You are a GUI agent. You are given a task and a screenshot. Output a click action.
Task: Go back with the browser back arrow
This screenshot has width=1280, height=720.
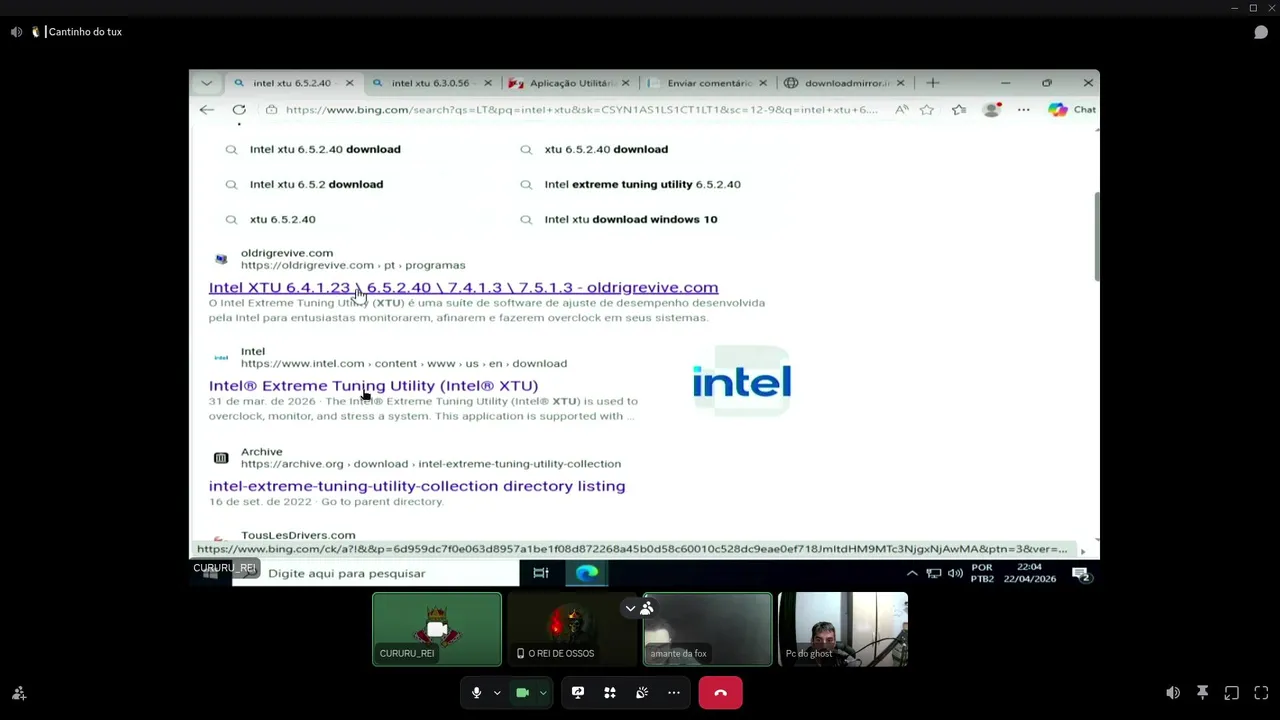206,110
